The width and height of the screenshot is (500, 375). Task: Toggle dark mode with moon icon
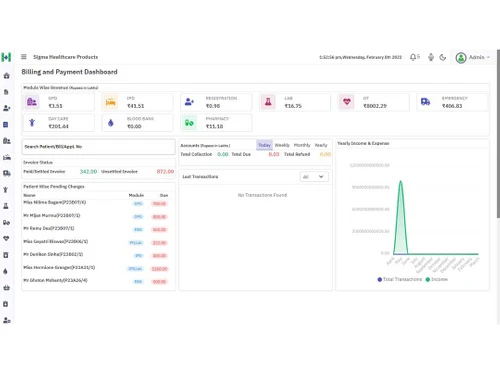coord(443,57)
